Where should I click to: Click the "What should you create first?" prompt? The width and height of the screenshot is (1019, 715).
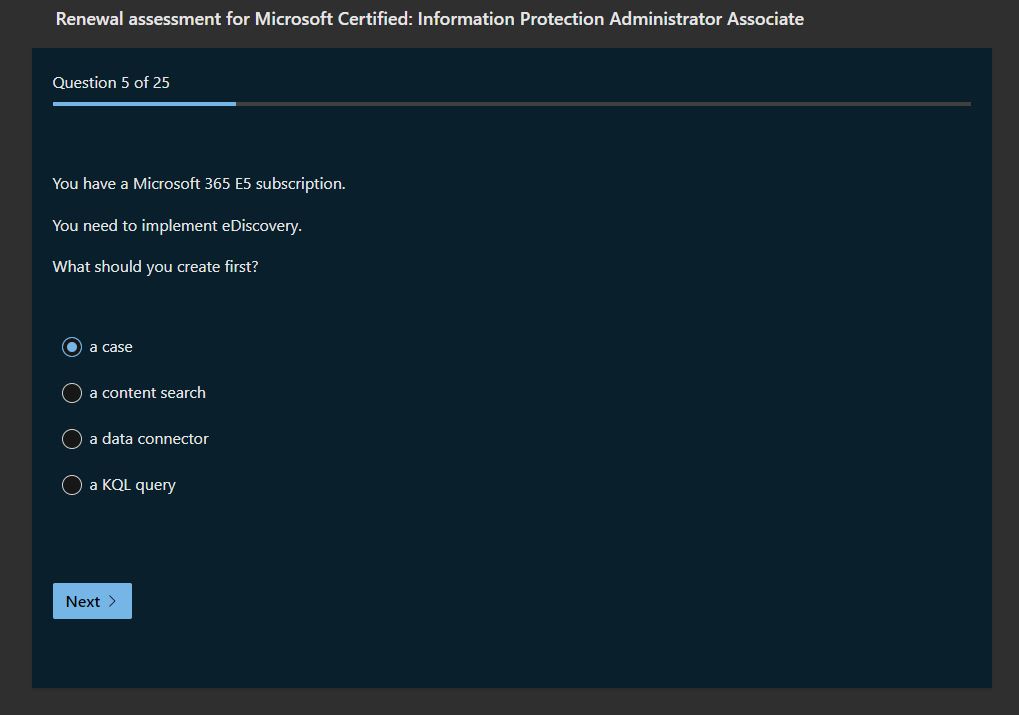[x=155, y=267]
